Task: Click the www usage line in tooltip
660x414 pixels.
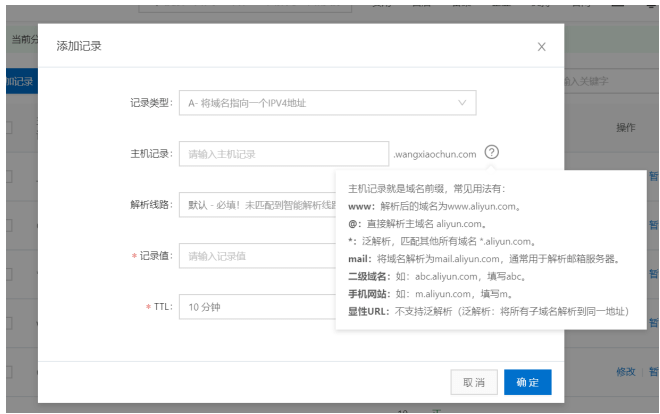Action: click(435, 206)
